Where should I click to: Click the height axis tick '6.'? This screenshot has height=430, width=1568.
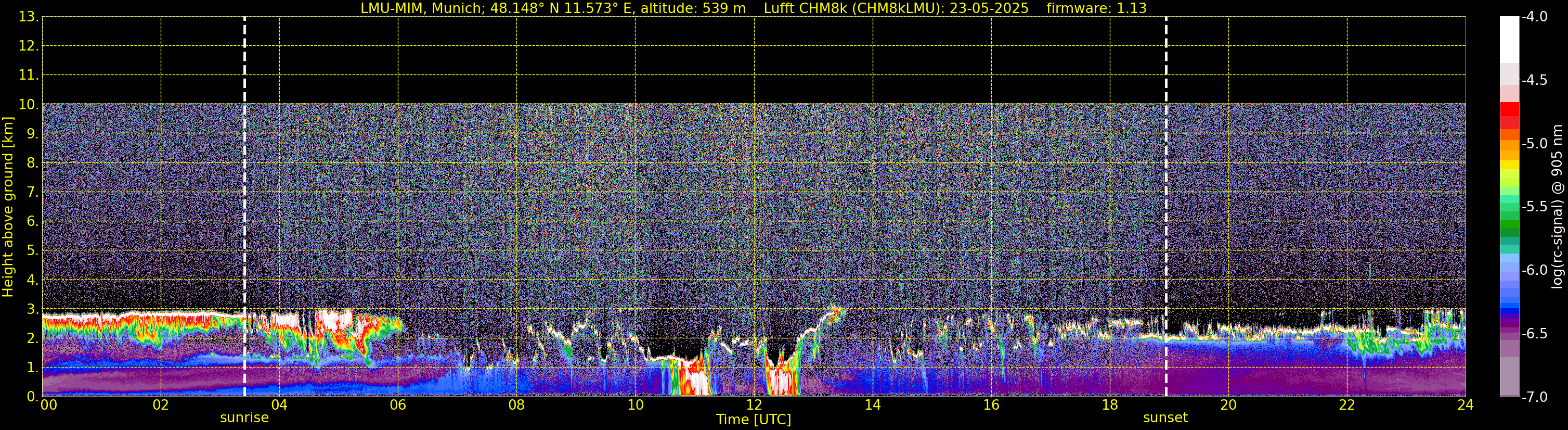pyautogui.click(x=32, y=222)
